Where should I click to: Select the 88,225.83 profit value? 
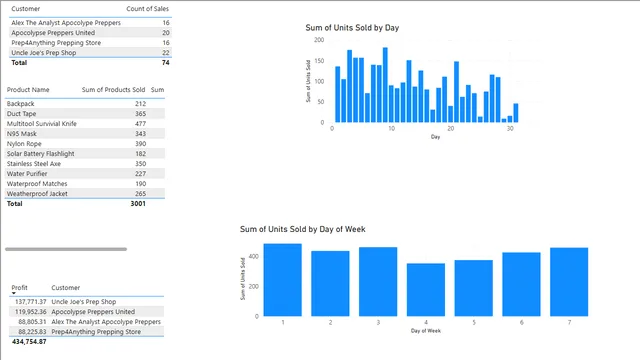[32, 331]
